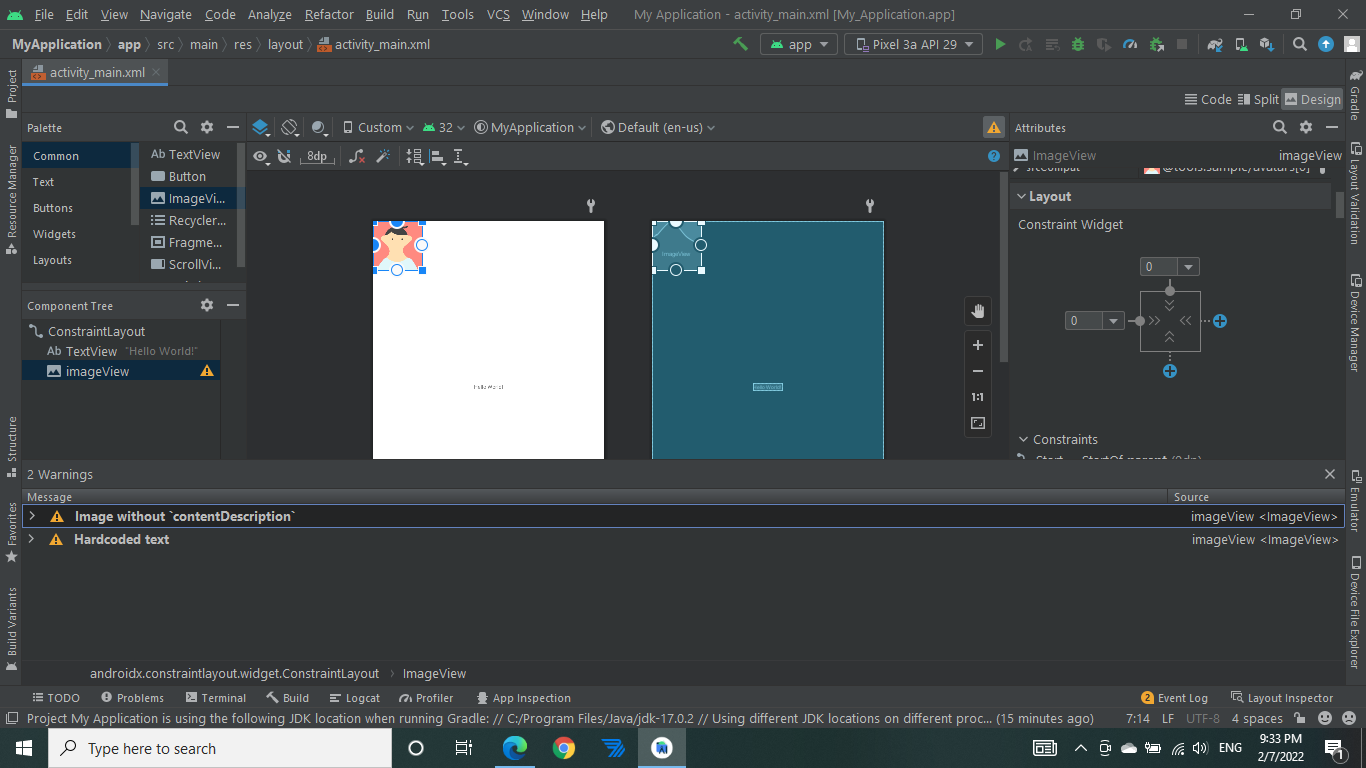Image resolution: width=1366 pixels, height=768 pixels.
Task: Open the Analyze menu
Action: pos(269,14)
